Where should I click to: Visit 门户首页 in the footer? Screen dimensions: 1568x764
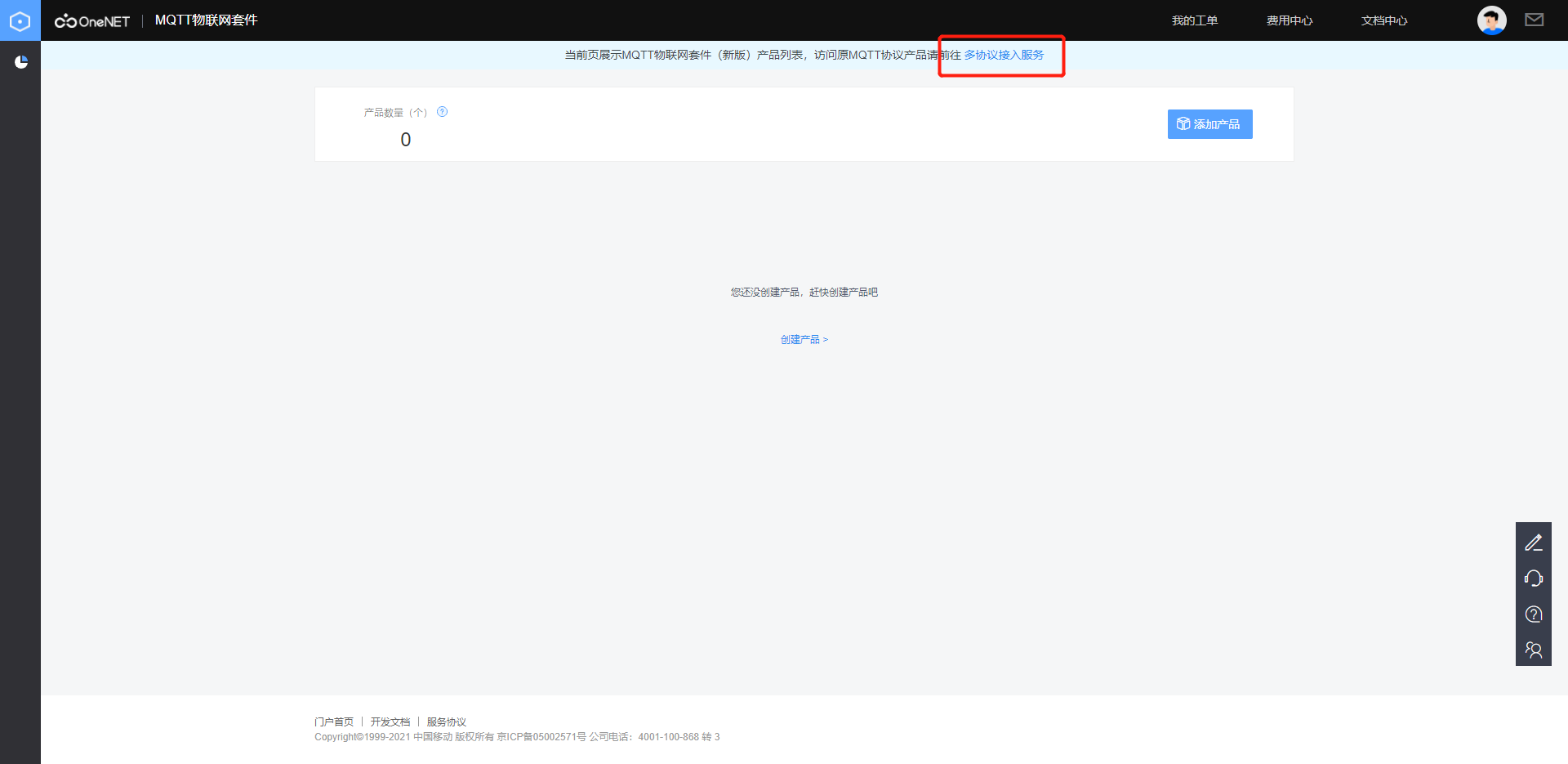(334, 722)
